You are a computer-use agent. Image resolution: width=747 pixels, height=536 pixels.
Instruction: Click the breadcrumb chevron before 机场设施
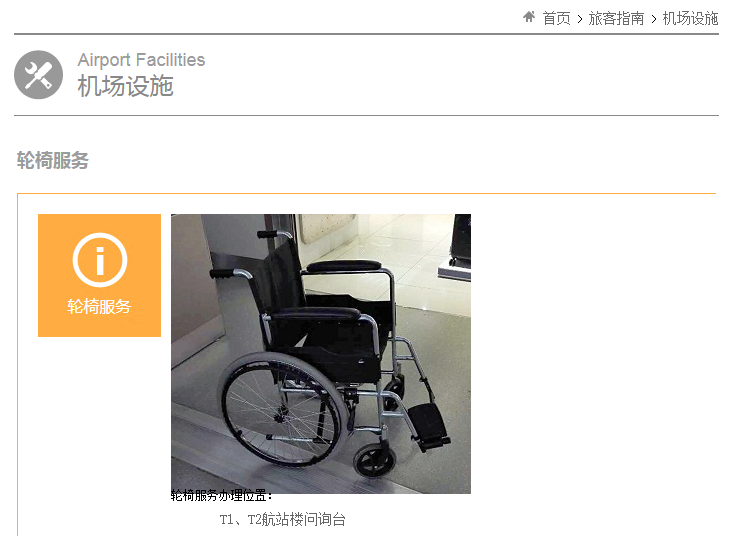click(654, 19)
